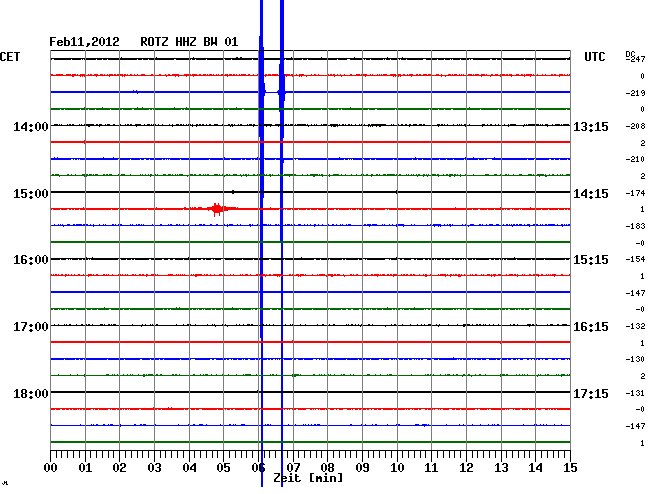The height and width of the screenshot is (494, 650).
Task: Click the DC offset value -130
Action: (635, 360)
